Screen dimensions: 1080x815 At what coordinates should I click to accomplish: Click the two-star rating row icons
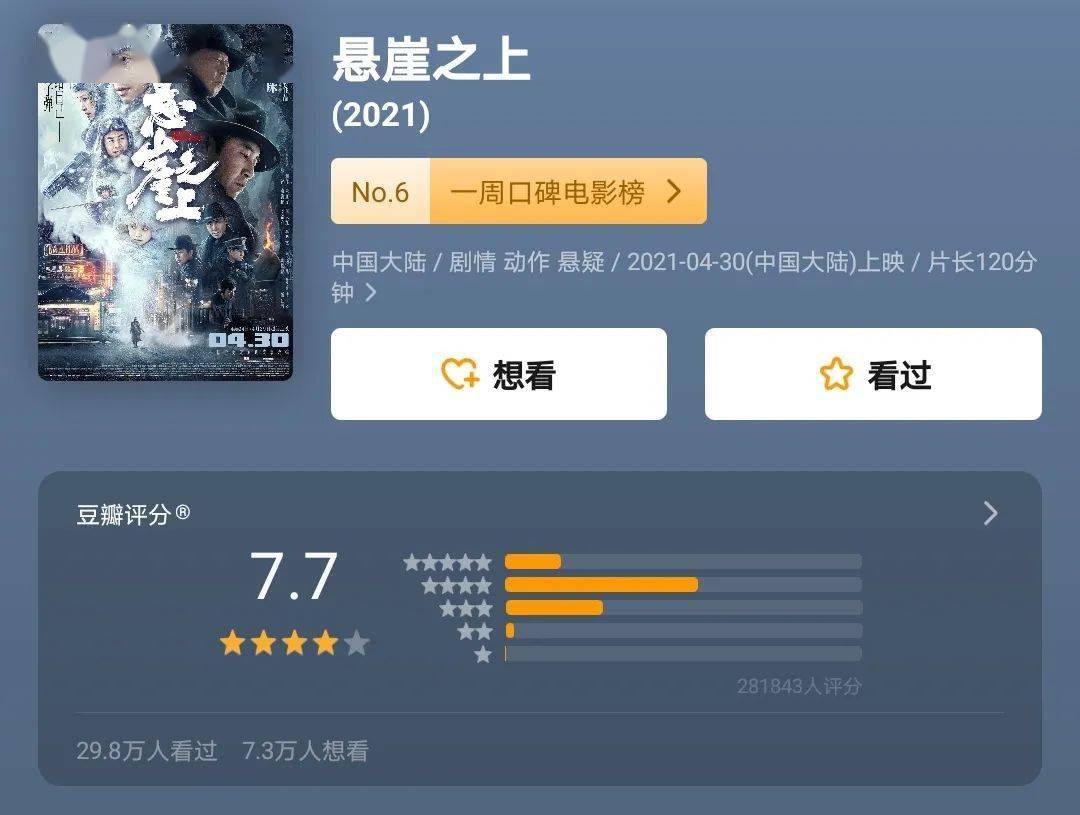475,631
